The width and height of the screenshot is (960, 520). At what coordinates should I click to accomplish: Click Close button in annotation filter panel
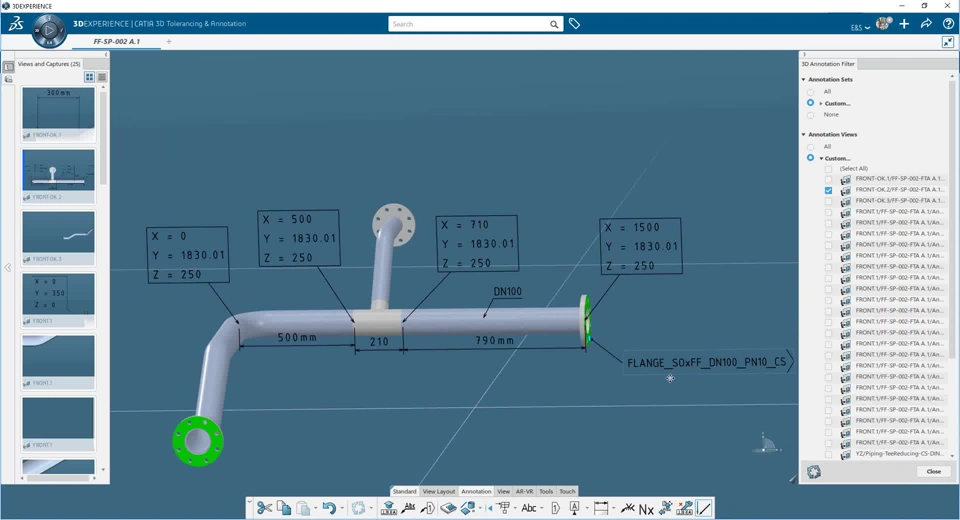pos(934,472)
